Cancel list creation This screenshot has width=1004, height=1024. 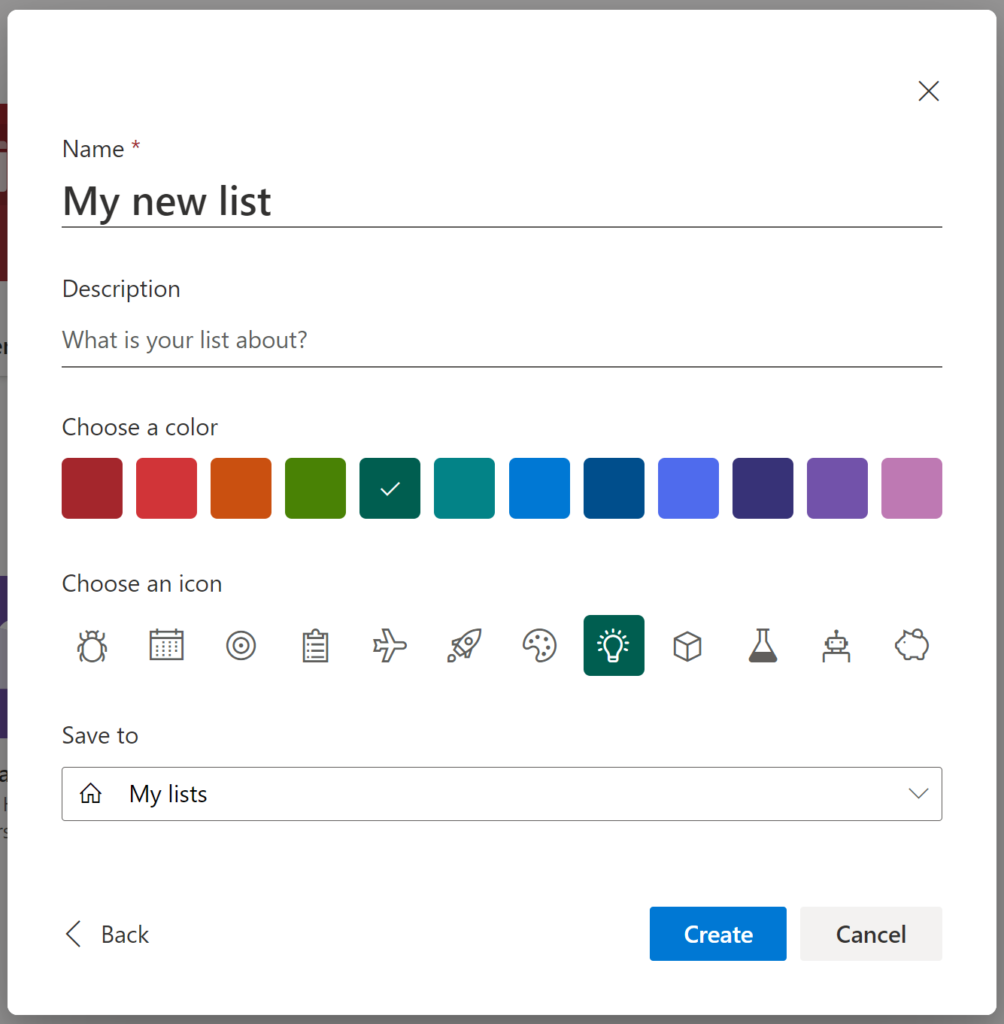pos(870,933)
